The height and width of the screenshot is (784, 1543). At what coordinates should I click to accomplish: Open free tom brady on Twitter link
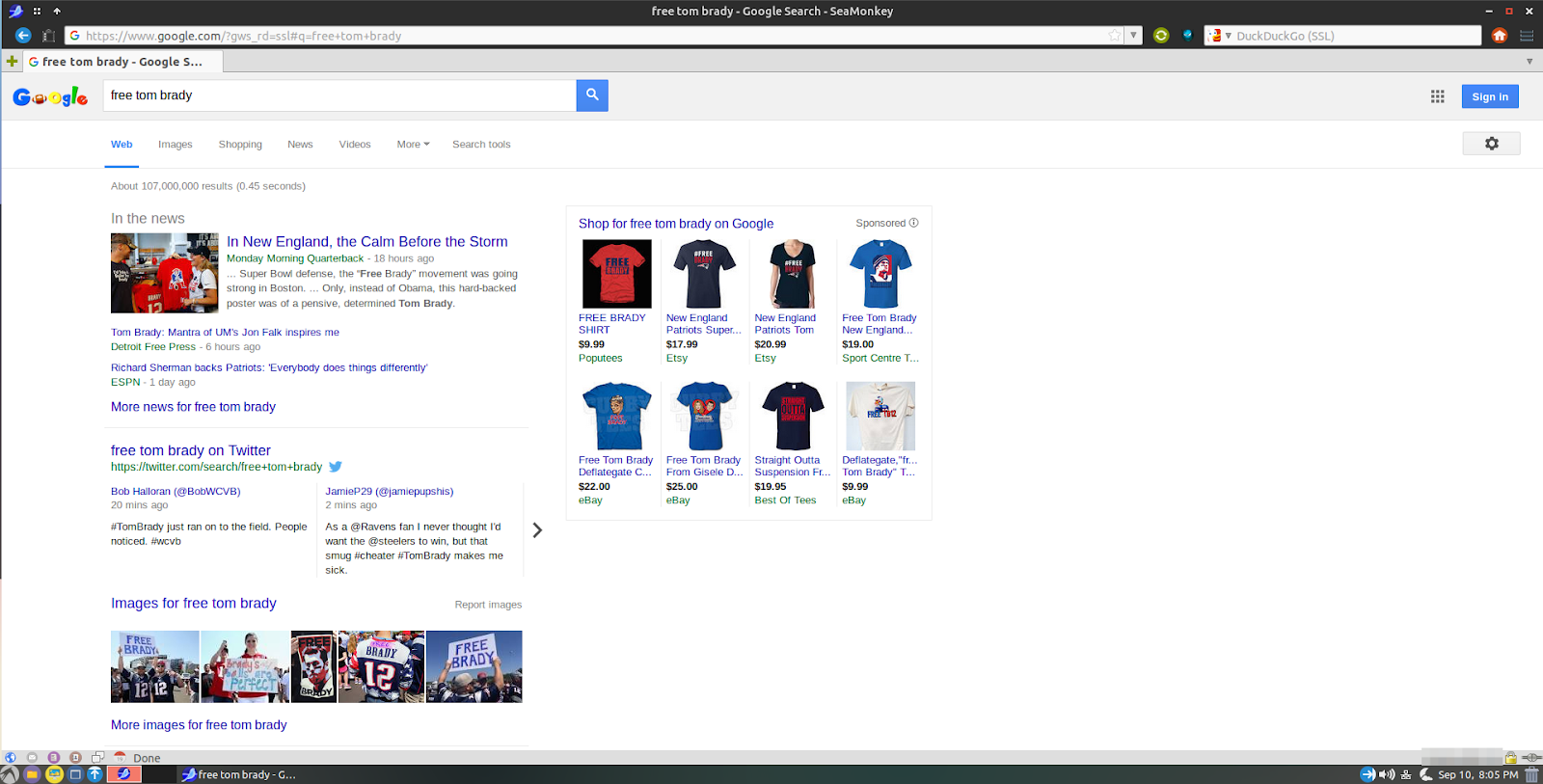(191, 450)
